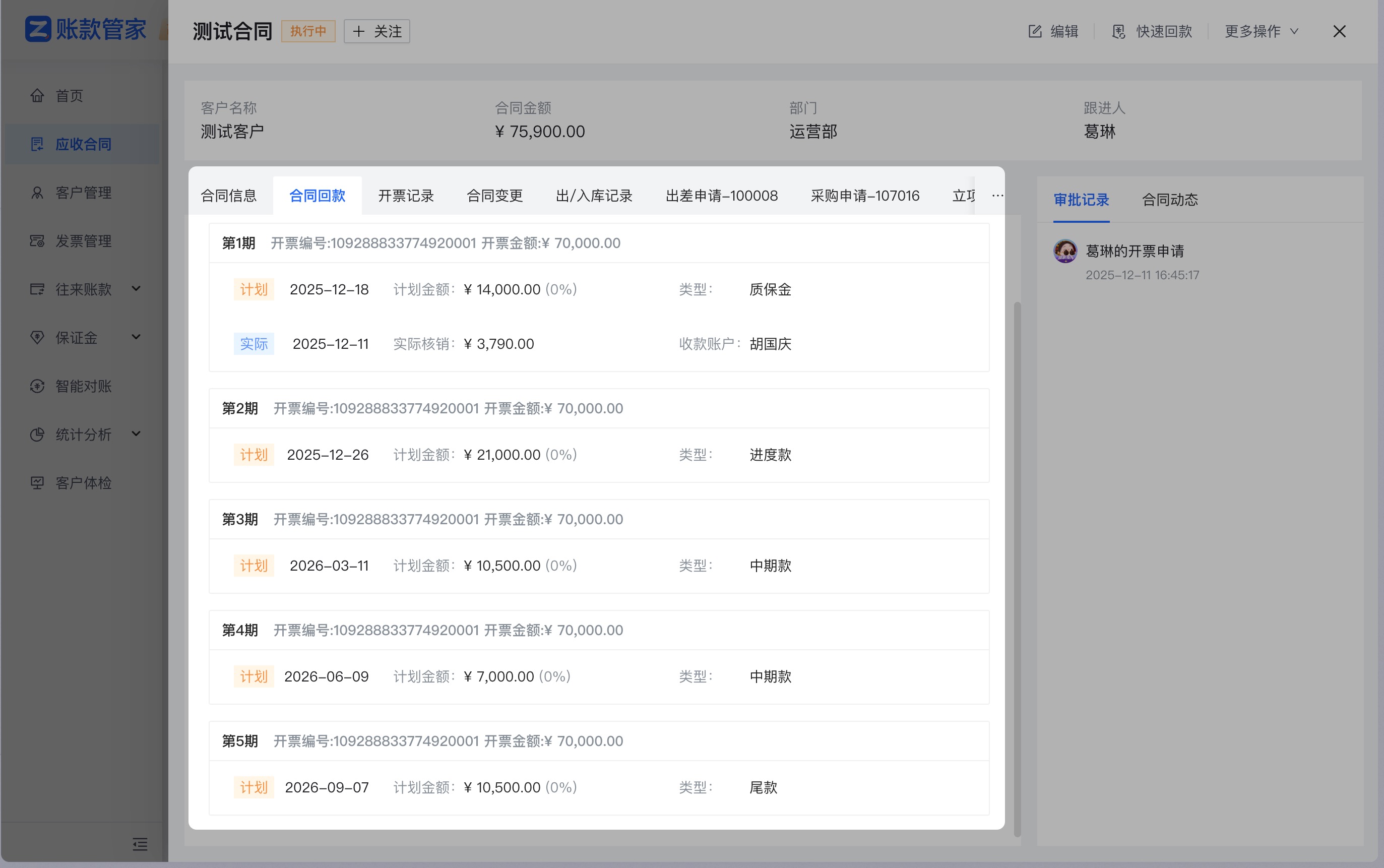Click the 执行中 status badge
The width and height of the screenshot is (1384, 868).
pos(307,31)
